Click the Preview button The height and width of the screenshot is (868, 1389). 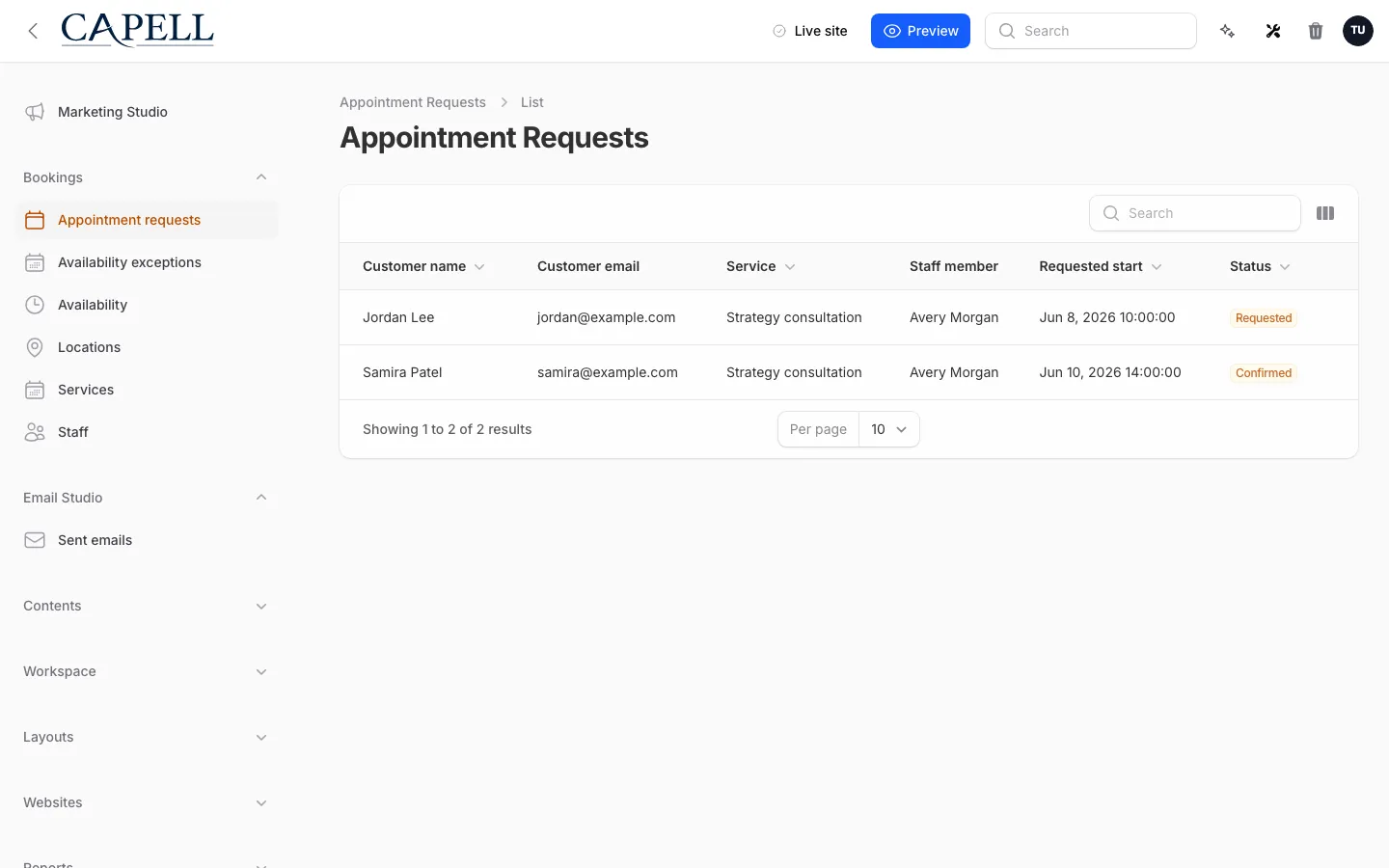click(x=920, y=31)
